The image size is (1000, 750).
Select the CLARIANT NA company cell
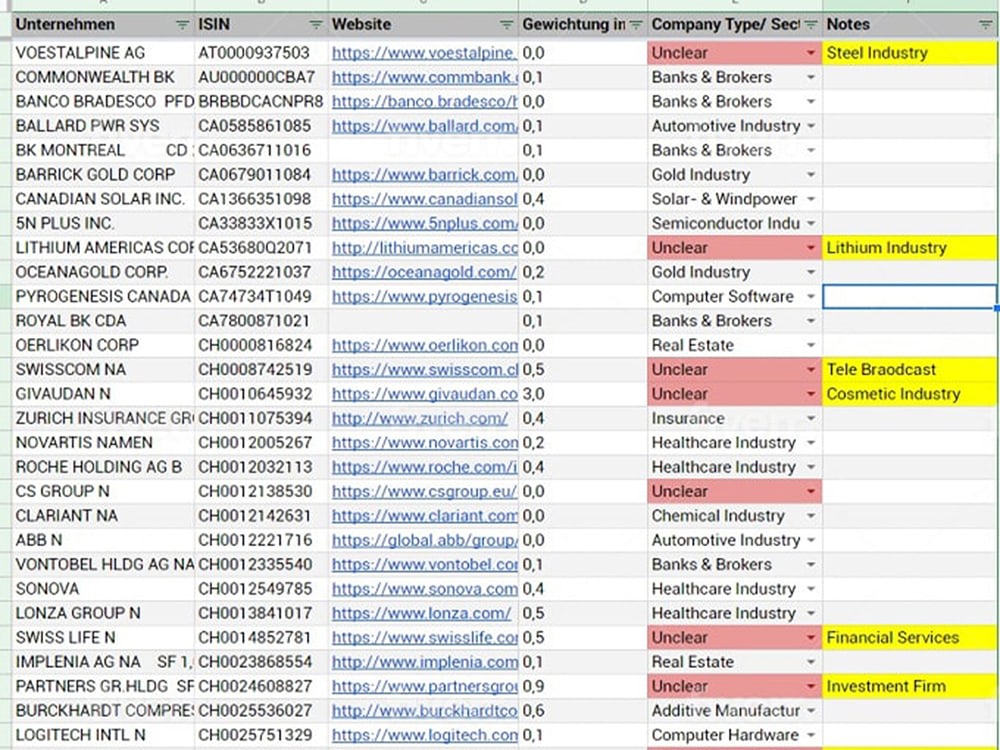pos(103,515)
